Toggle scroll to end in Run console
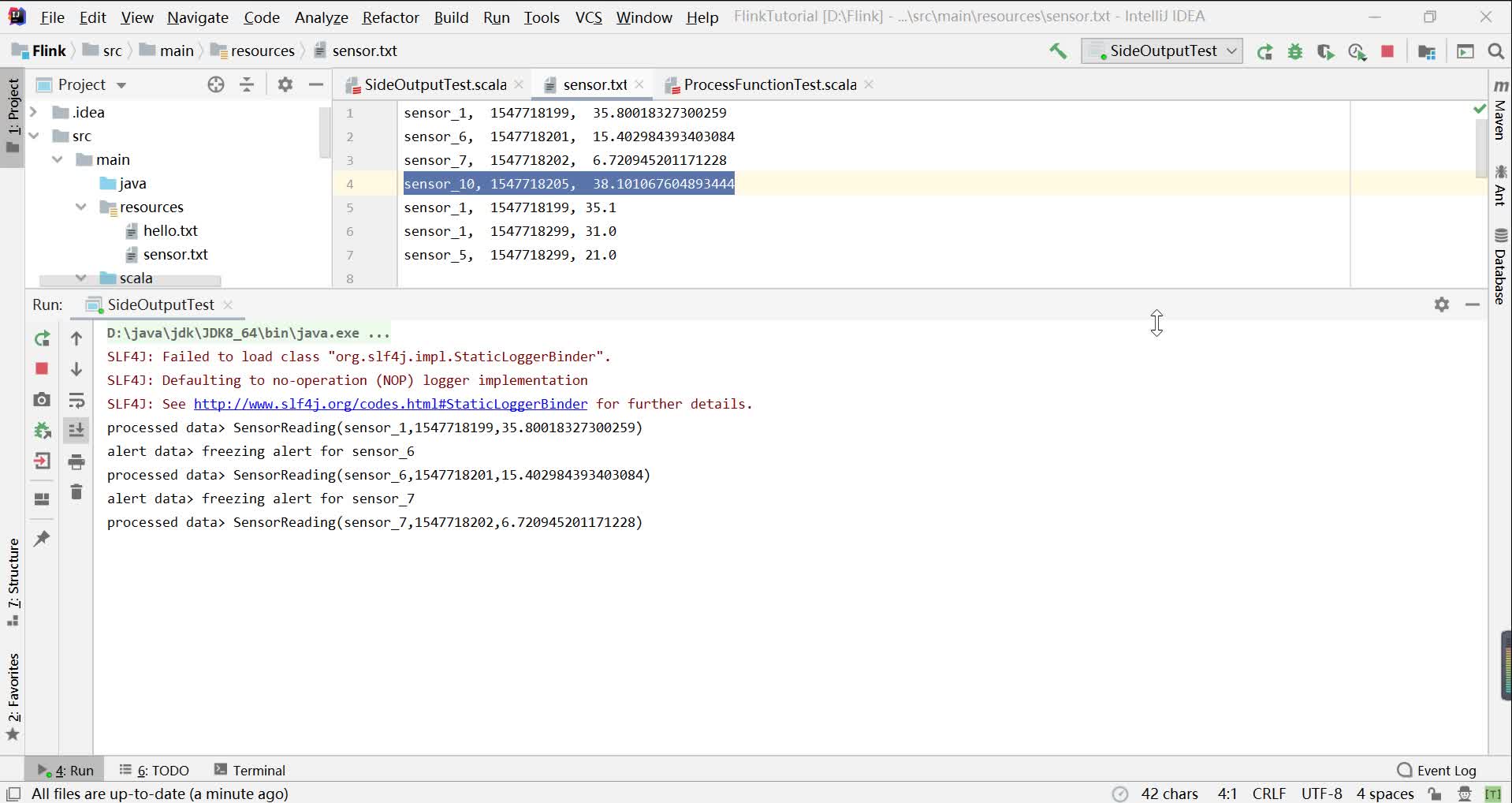The image size is (1512, 803). coord(76,430)
